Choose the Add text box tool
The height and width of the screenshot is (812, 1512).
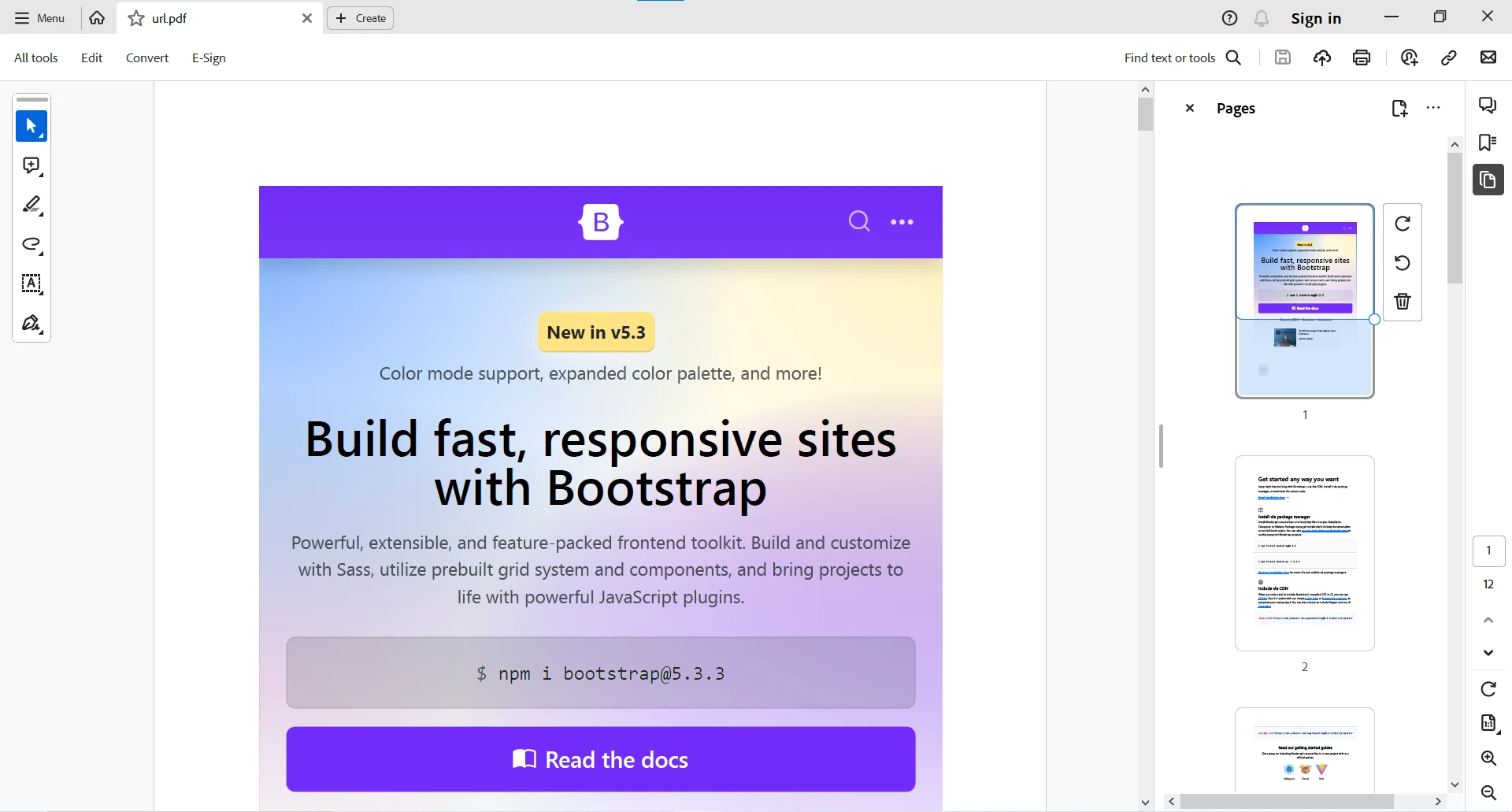click(x=31, y=284)
